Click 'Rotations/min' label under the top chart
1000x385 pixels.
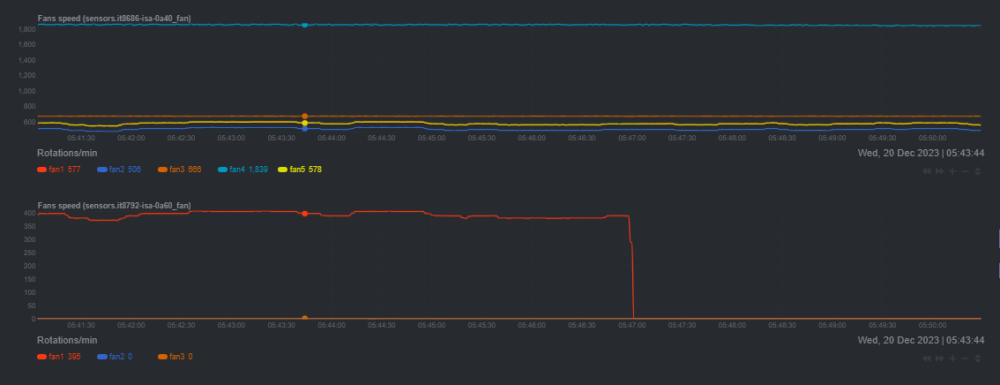coord(67,153)
